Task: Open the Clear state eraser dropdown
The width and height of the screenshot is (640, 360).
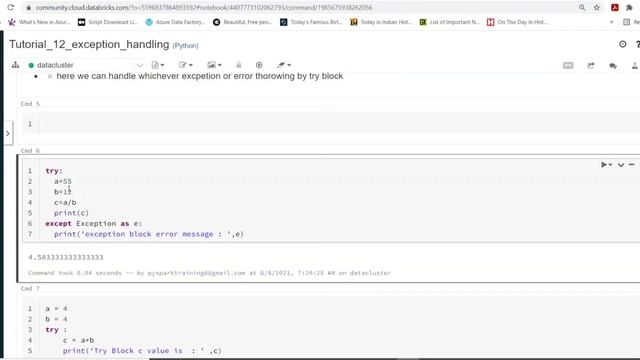Action: [284, 65]
